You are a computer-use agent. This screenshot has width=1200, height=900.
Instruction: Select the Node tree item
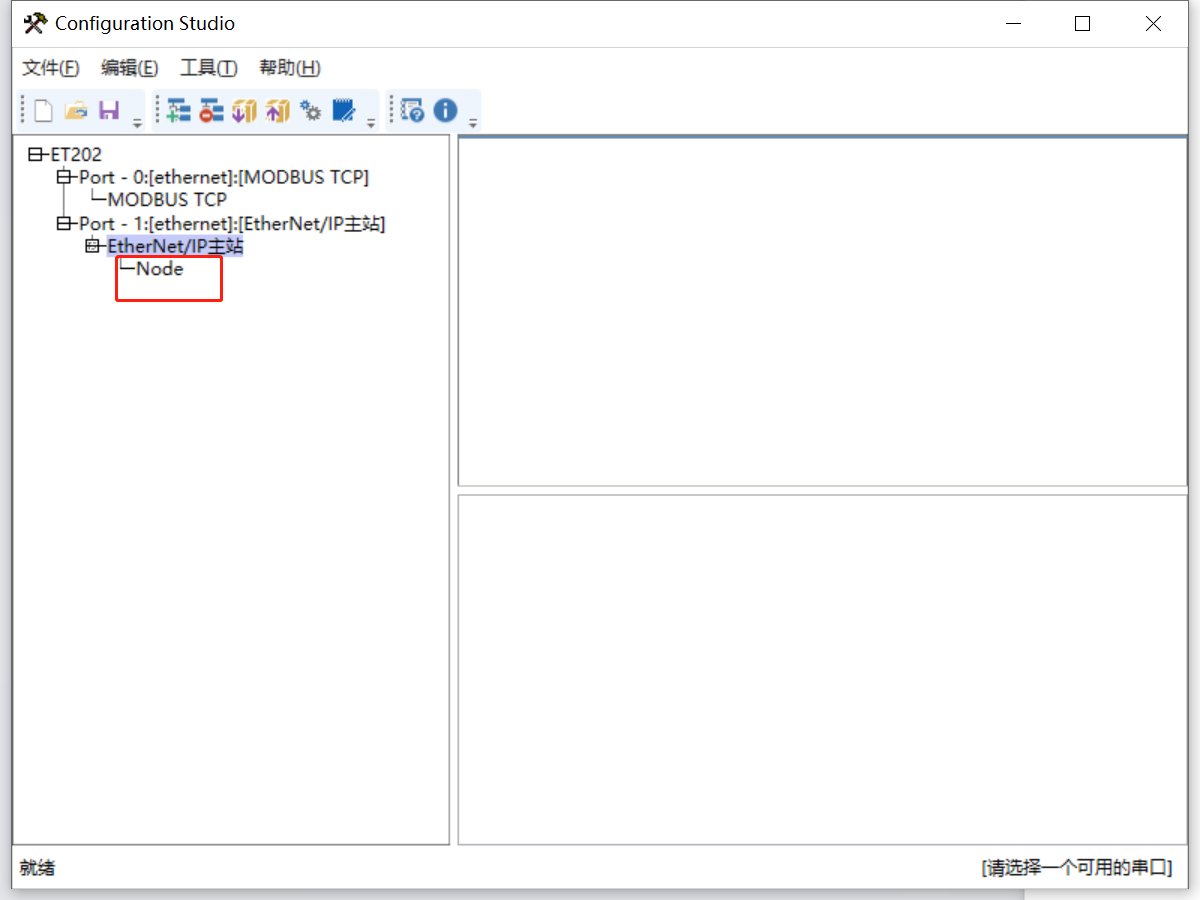pyautogui.click(x=160, y=268)
